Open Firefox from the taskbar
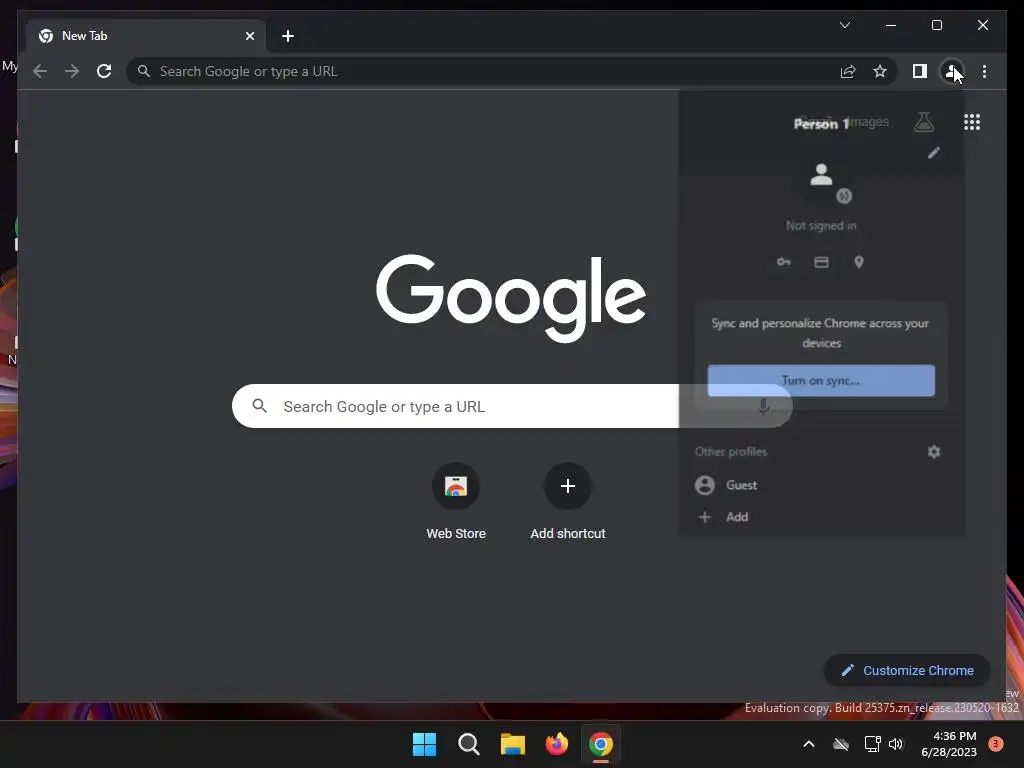 (x=556, y=744)
